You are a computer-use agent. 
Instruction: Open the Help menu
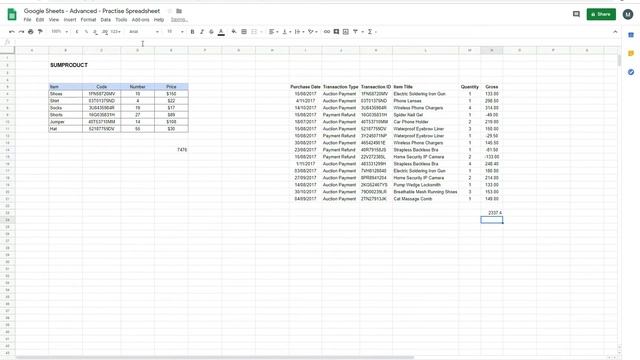pos(159,20)
